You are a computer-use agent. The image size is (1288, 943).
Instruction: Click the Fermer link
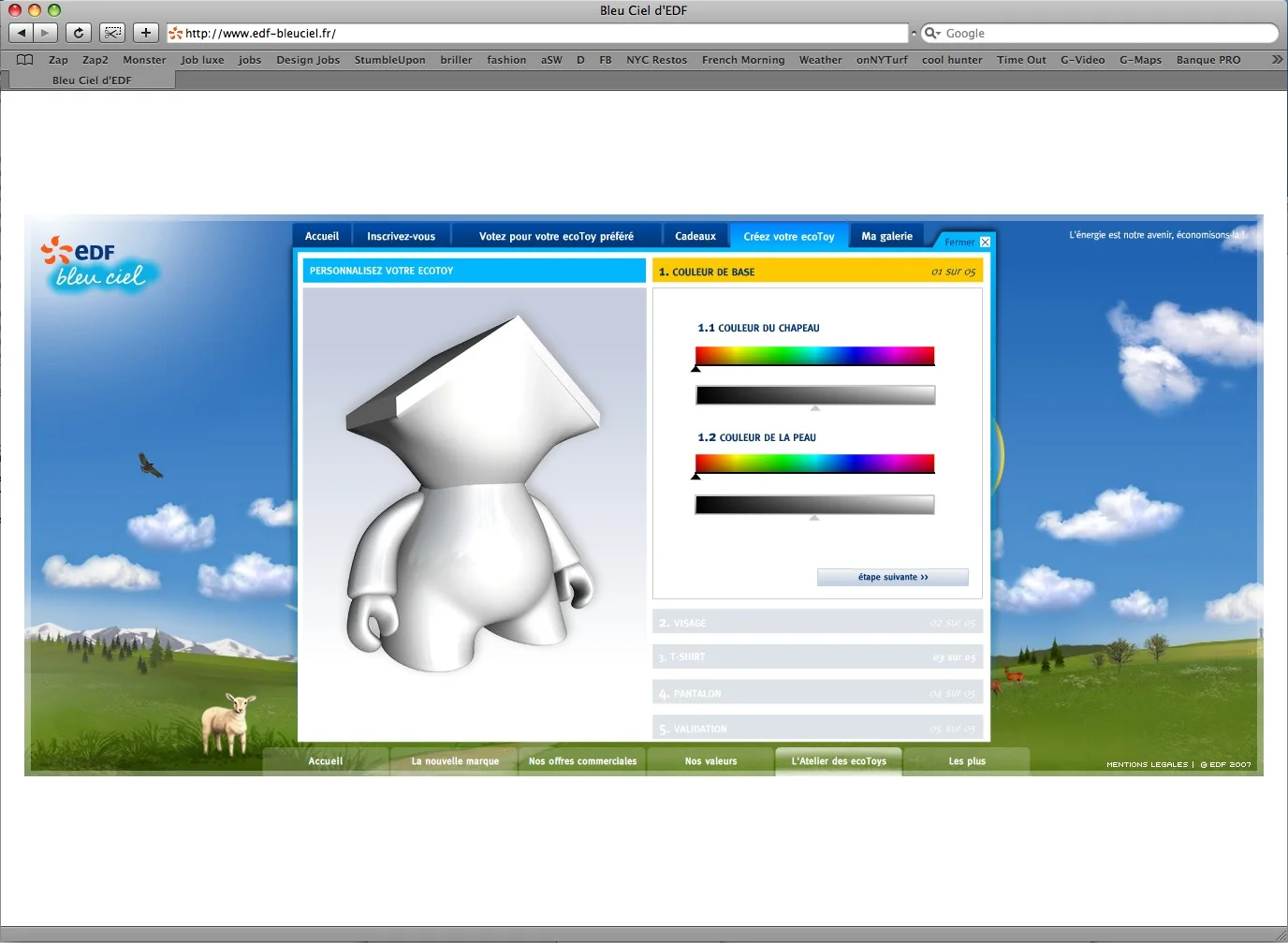[x=959, y=243]
